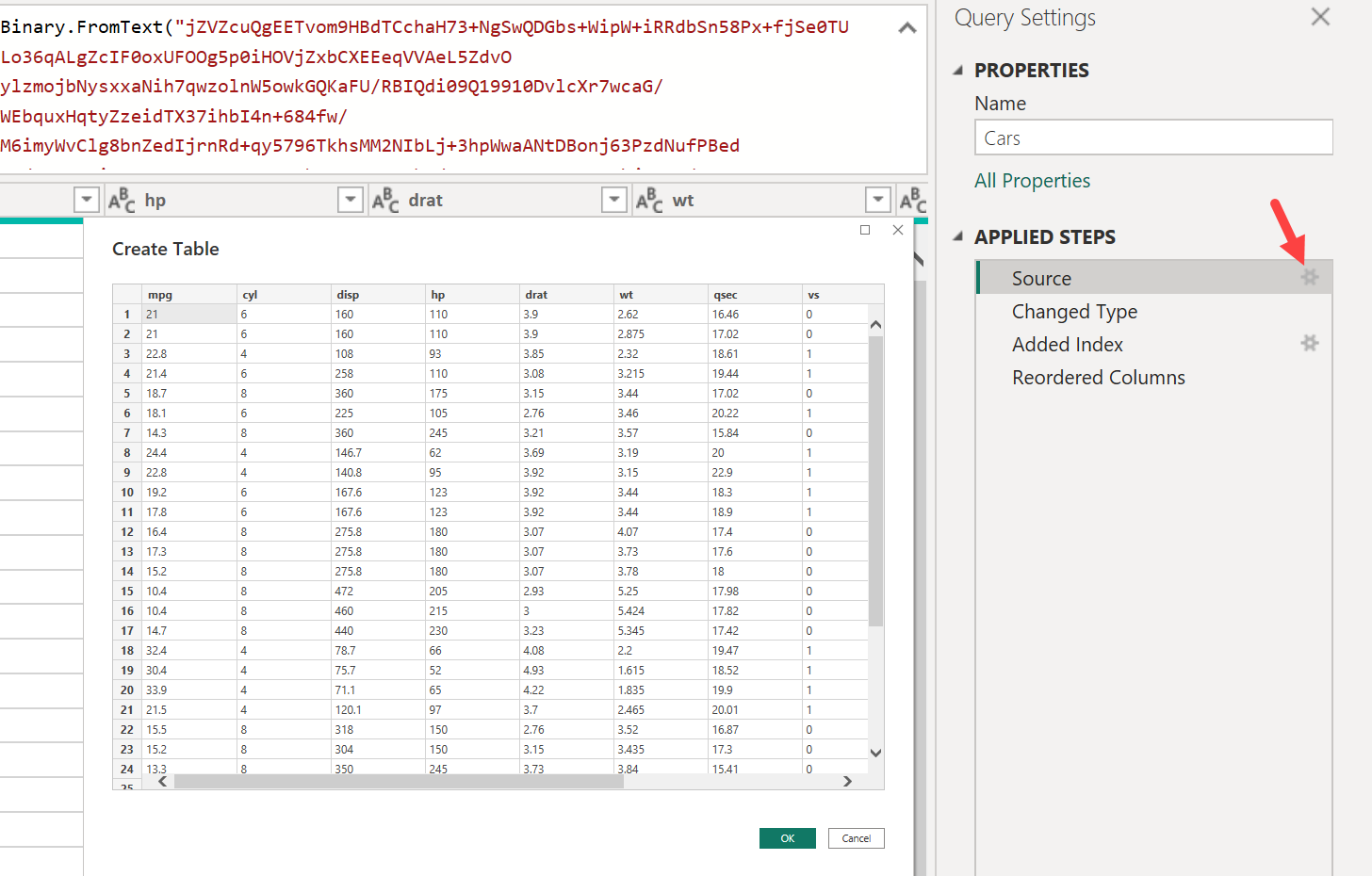Confirm the Create Table dialog with OK
The image size is (1372, 876).
(787, 837)
